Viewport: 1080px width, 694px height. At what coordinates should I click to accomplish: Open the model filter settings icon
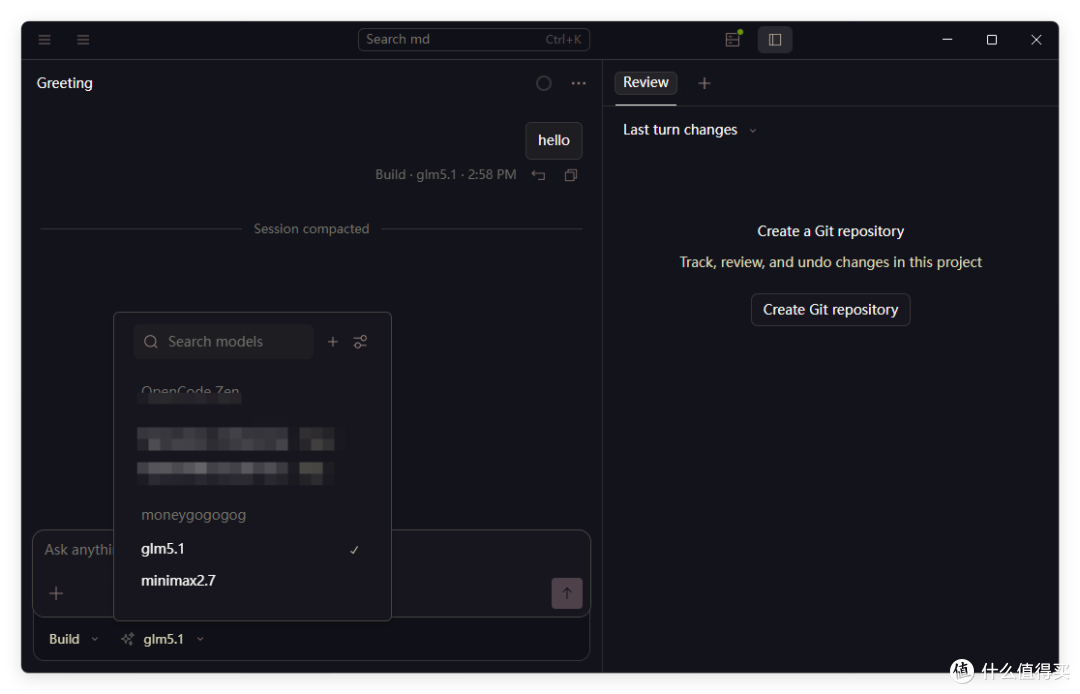click(360, 341)
